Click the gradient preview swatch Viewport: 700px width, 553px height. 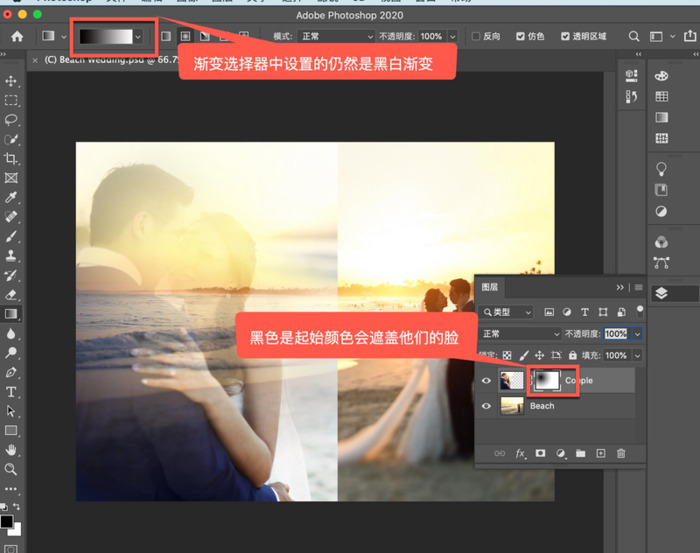coord(106,37)
